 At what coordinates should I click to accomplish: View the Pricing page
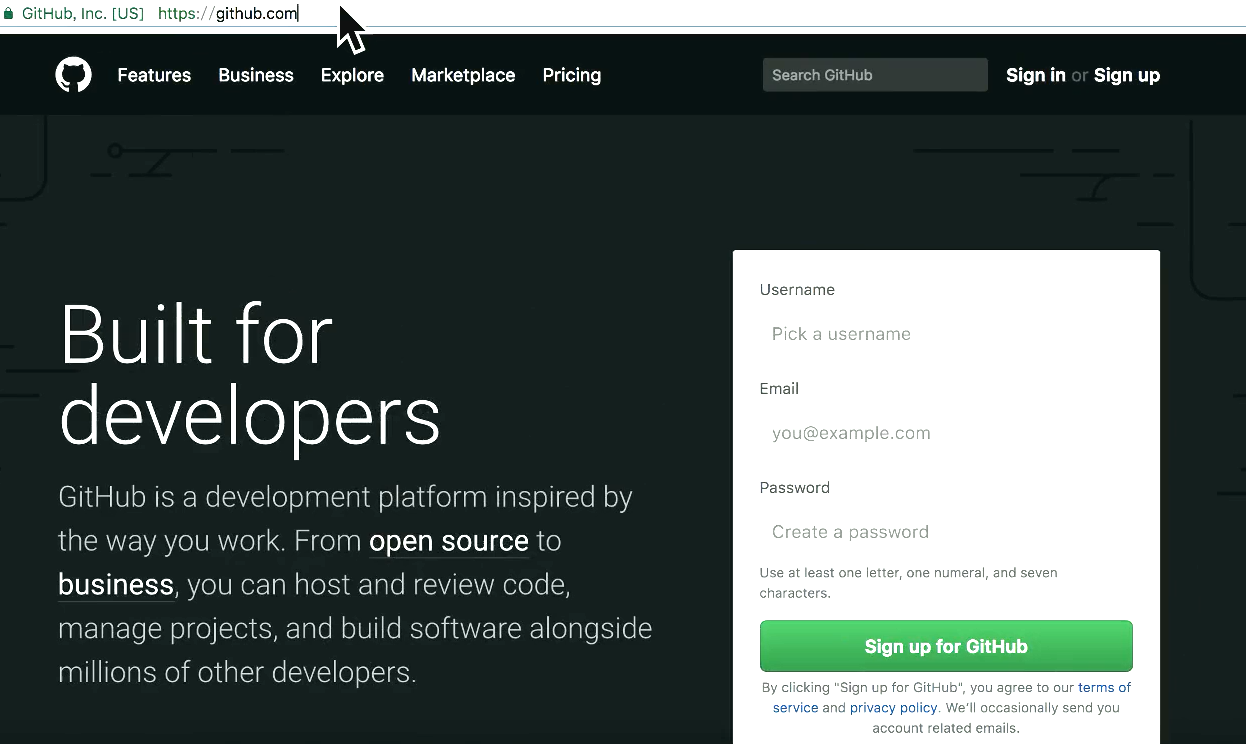point(572,75)
